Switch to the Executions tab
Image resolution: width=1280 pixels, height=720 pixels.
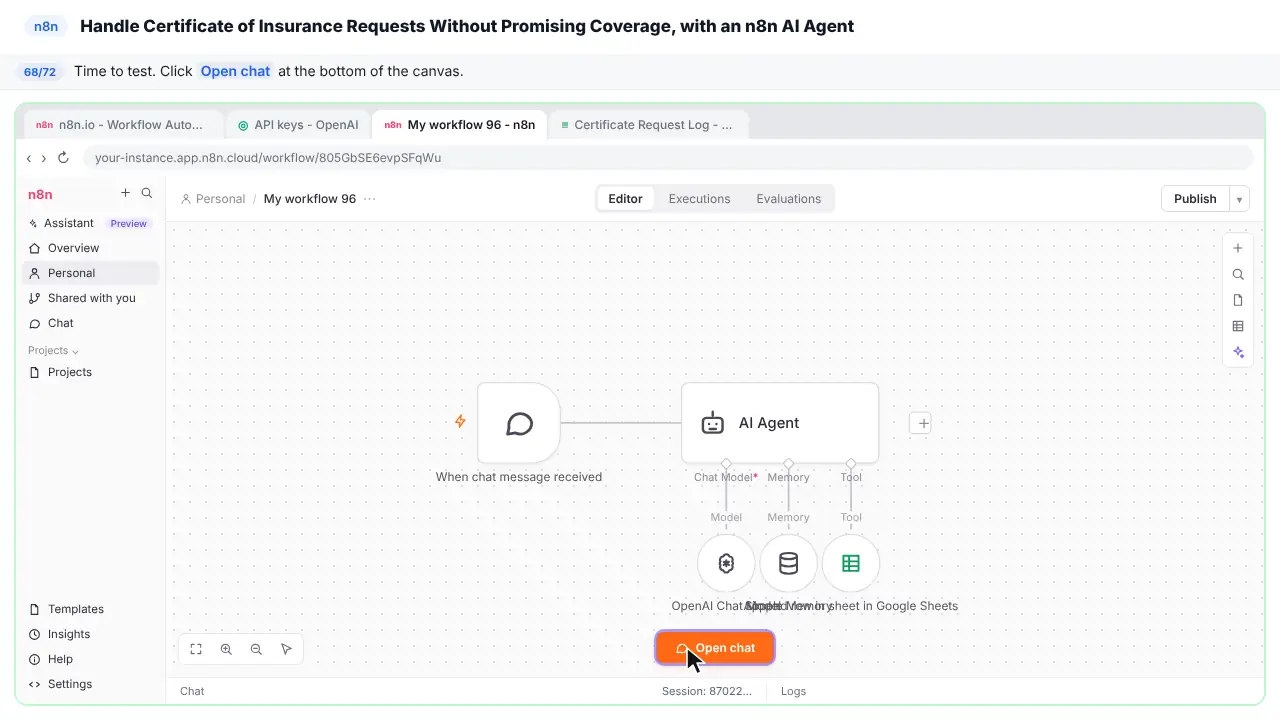(x=699, y=199)
